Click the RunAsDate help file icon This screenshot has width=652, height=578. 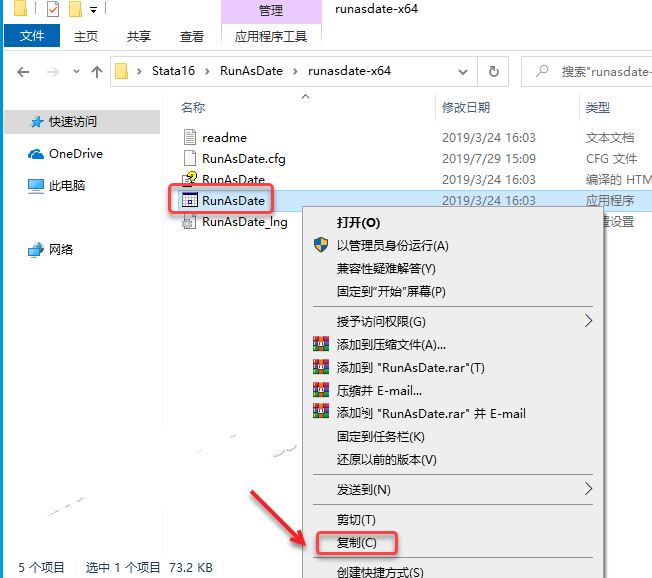(190, 179)
